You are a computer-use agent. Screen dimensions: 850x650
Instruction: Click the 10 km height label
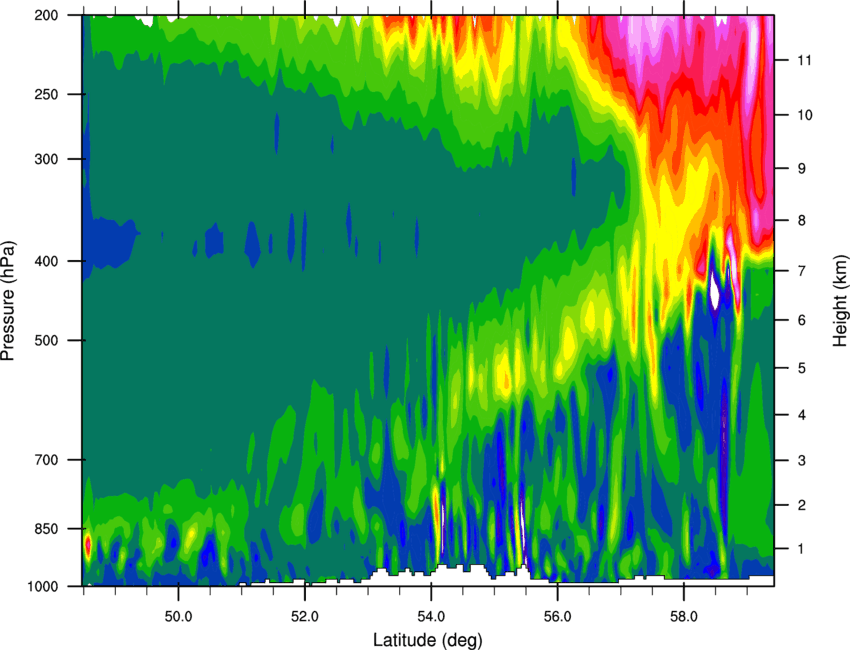(805, 115)
